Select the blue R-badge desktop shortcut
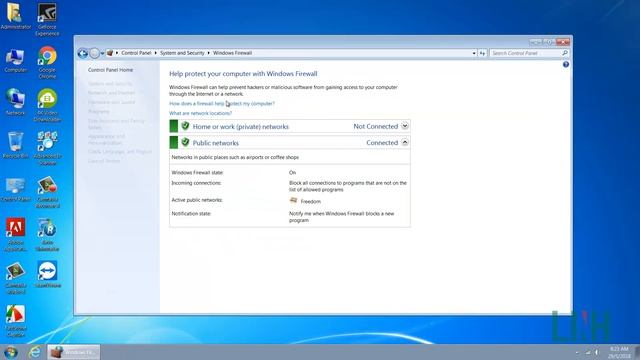 pyautogui.click(x=47, y=234)
